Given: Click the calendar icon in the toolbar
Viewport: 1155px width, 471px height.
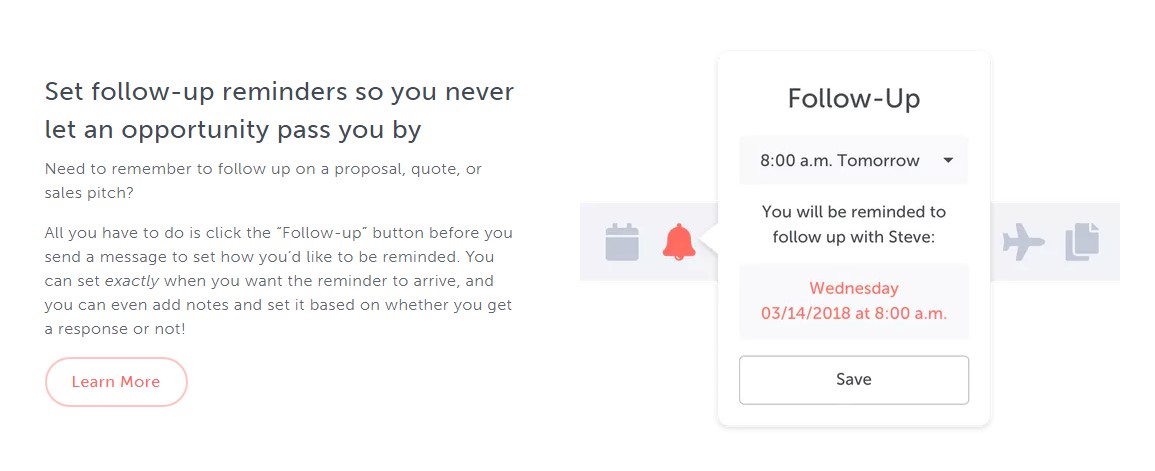Looking at the screenshot, I should [621, 243].
